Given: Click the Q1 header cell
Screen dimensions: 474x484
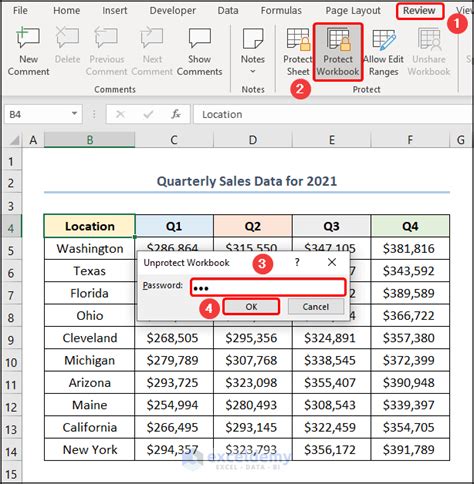Looking at the screenshot, I should point(174,226).
